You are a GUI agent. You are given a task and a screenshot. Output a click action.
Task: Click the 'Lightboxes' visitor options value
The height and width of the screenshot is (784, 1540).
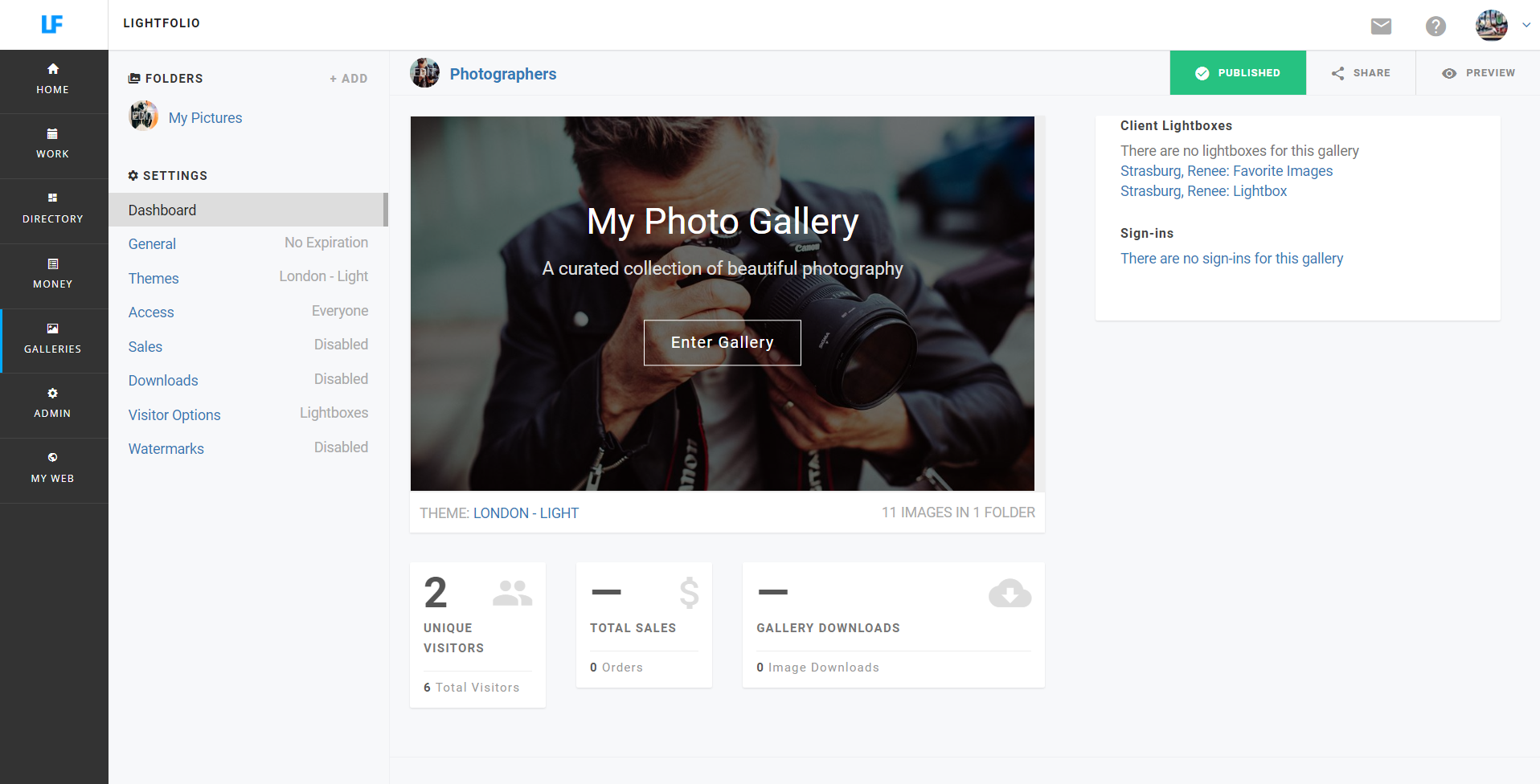[x=334, y=413]
